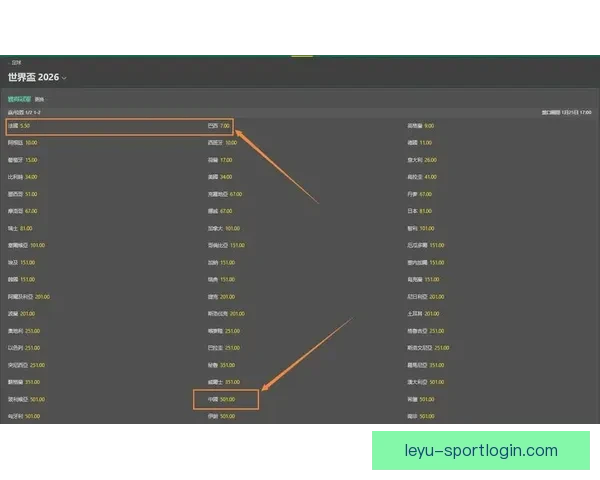Choose the 41.00 odds selection
The width and height of the screenshot is (600, 480).
coord(430,177)
